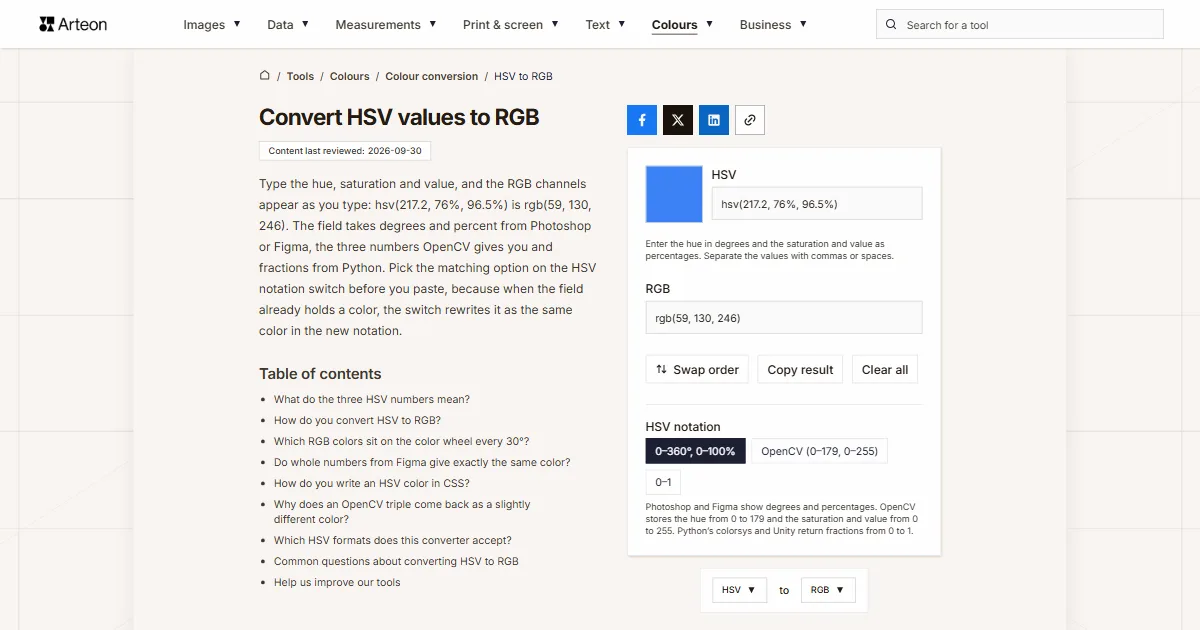Expand the Text menu
This screenshot has height=630, width=1200.
pyautogui.click(x=605, y=25)
